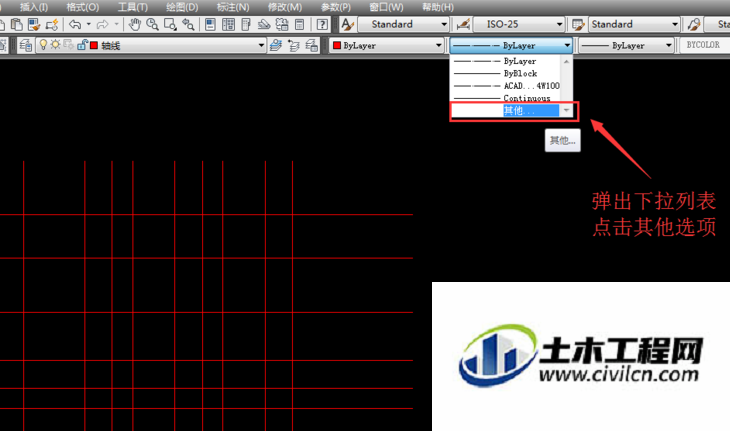Open the 修改(M) menu
This screenshot has height=431, width=730.
pyautogui.click(x=285, y=7)
